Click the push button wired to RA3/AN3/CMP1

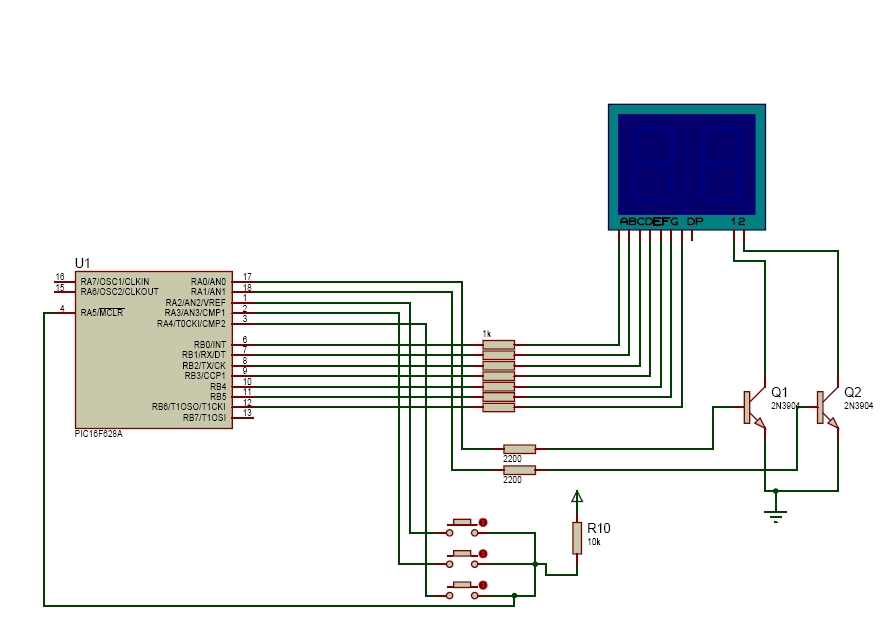point(462,559)
